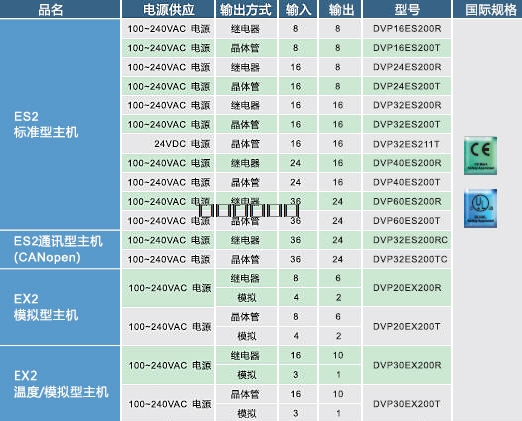Select output value 8 in DVP24ES200T row
Screen dimensions: 522x421
pos(338,86)
